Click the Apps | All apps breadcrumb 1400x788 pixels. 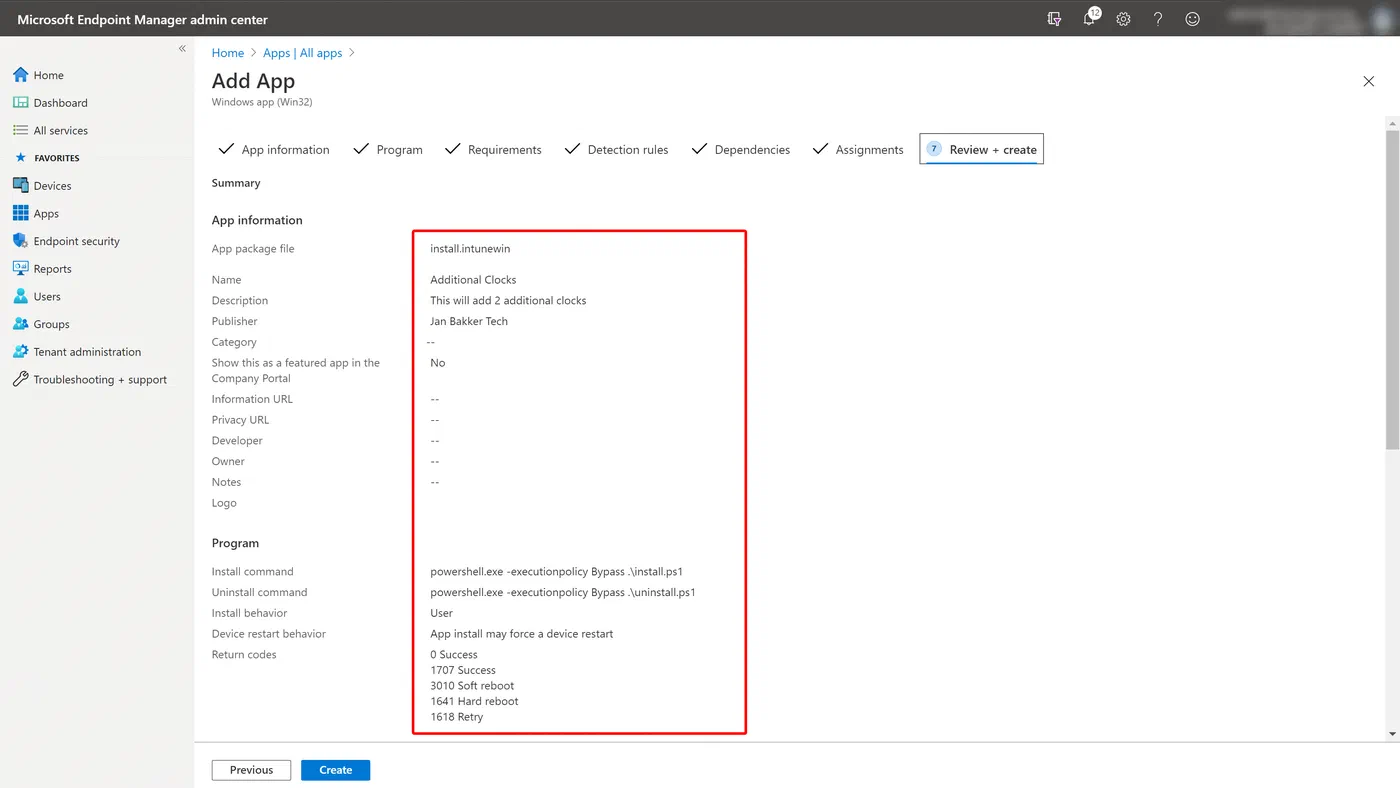(303, 53)
